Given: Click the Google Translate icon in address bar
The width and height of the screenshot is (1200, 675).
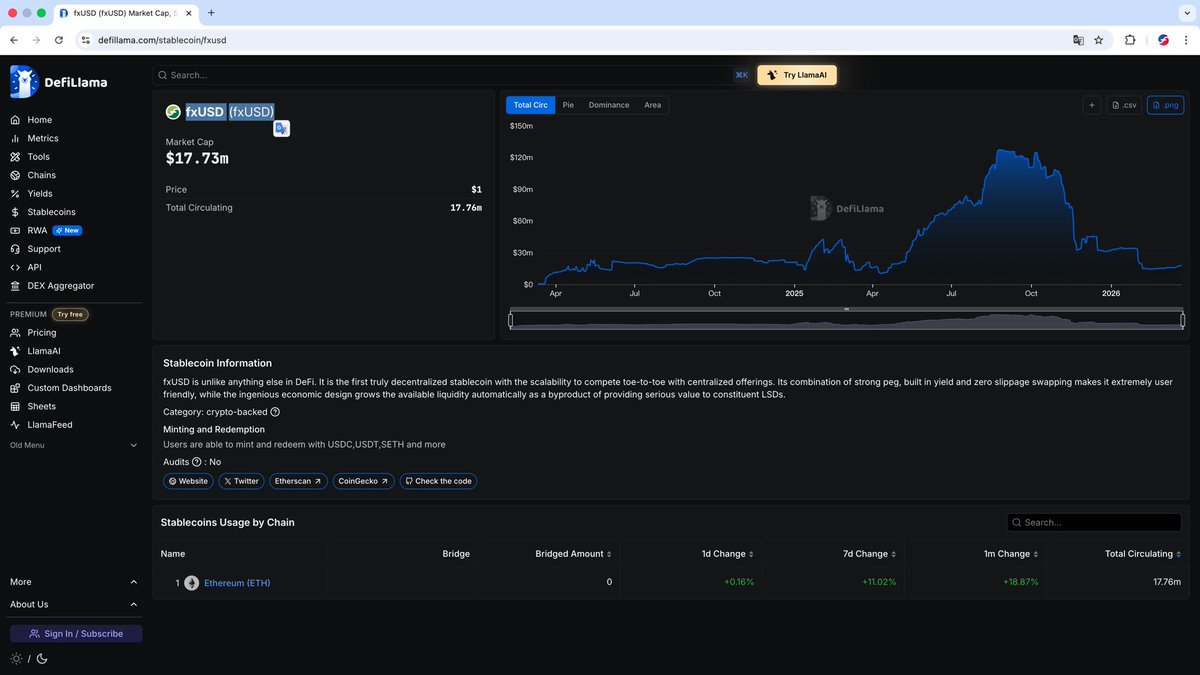Looking at the screenshot, I should tap(1078, 40).
